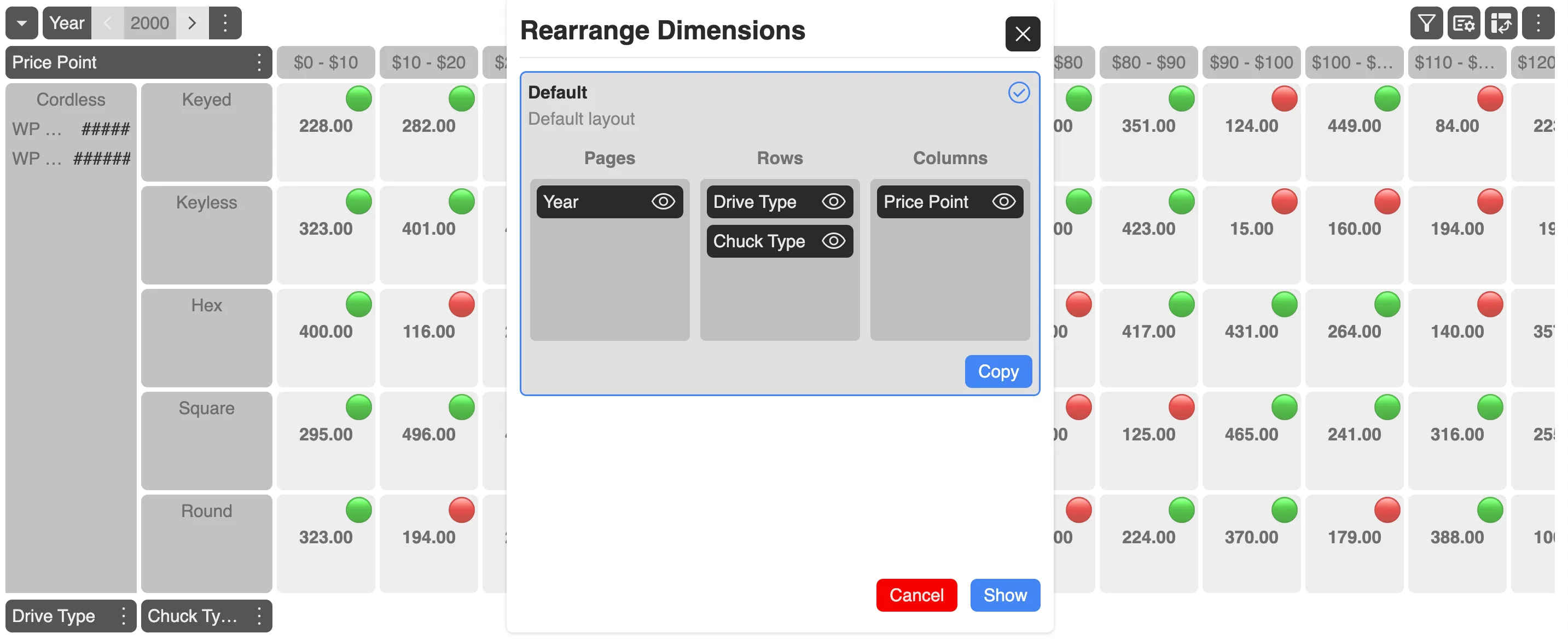Click the Show button
Image resolution: width=1568 pixels, height=639 pixels.
[x=1004, y=595]
